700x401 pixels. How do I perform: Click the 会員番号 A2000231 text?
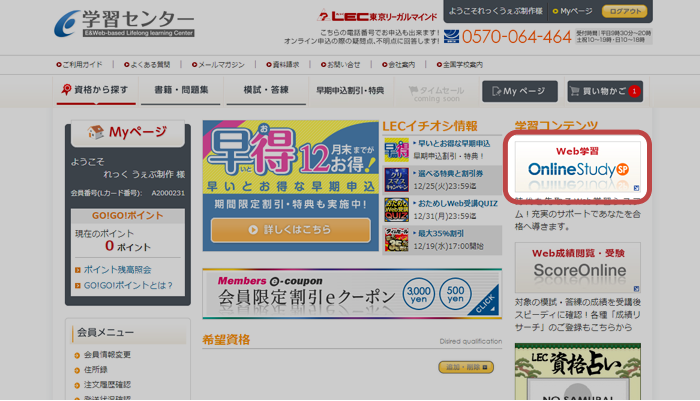click(x=128, y=193)
